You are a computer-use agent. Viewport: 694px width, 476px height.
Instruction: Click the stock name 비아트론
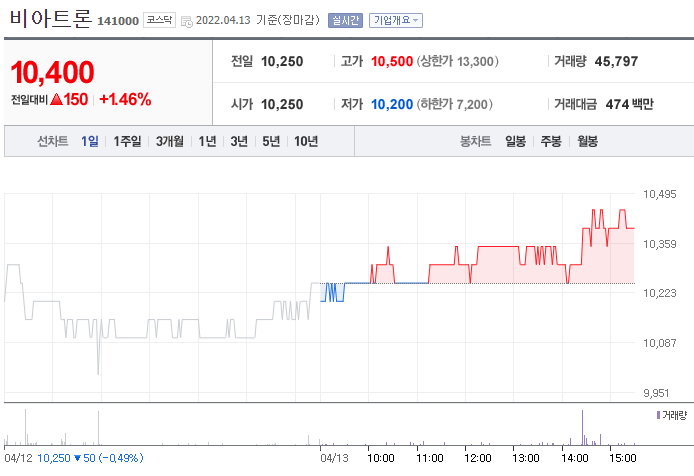tap(50, 19)
